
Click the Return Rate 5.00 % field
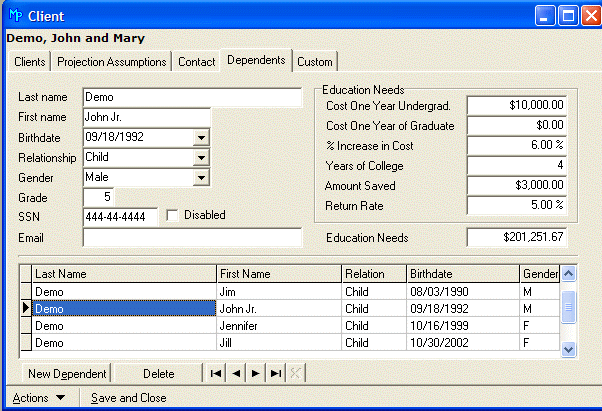coord(517,205)
